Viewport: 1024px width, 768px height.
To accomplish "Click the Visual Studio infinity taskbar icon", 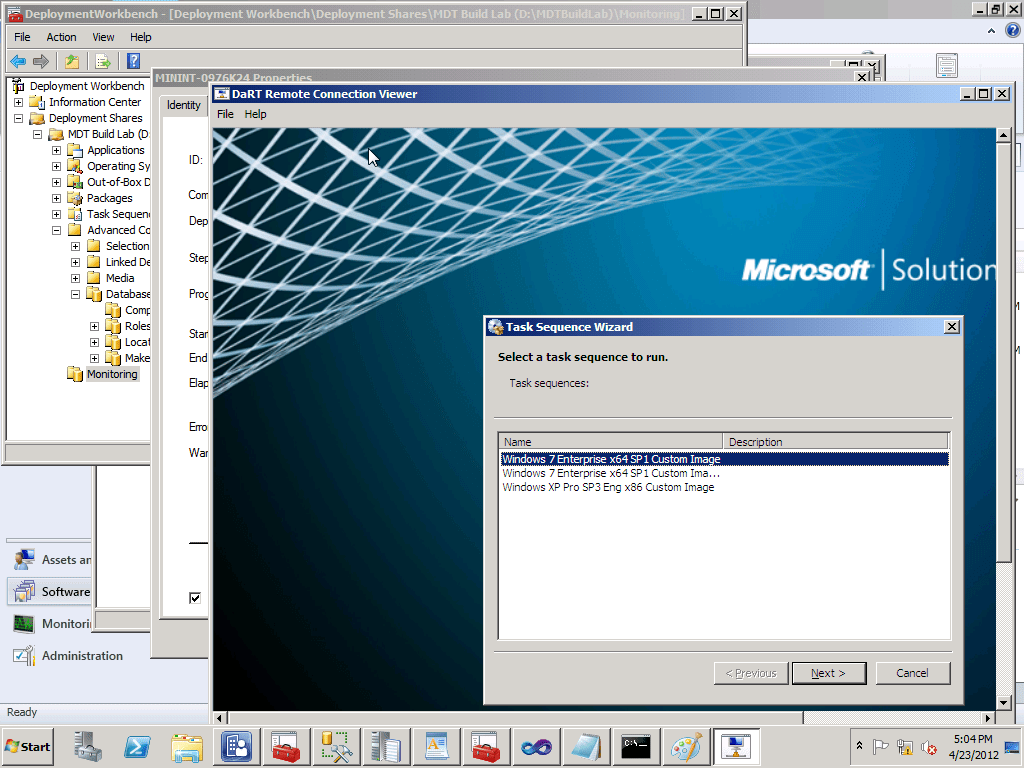I will pyautogui.click(x=536, y=746).
